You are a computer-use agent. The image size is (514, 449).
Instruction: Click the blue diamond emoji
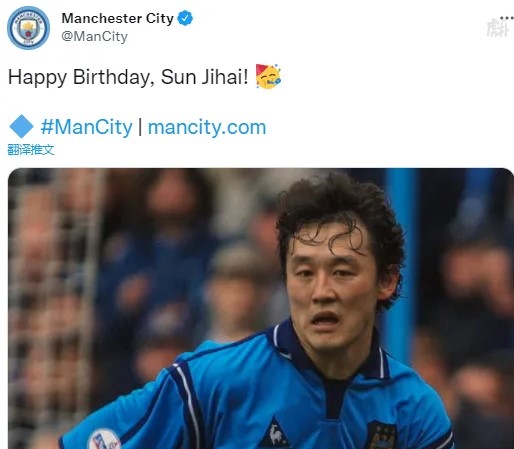coord(21,126)
